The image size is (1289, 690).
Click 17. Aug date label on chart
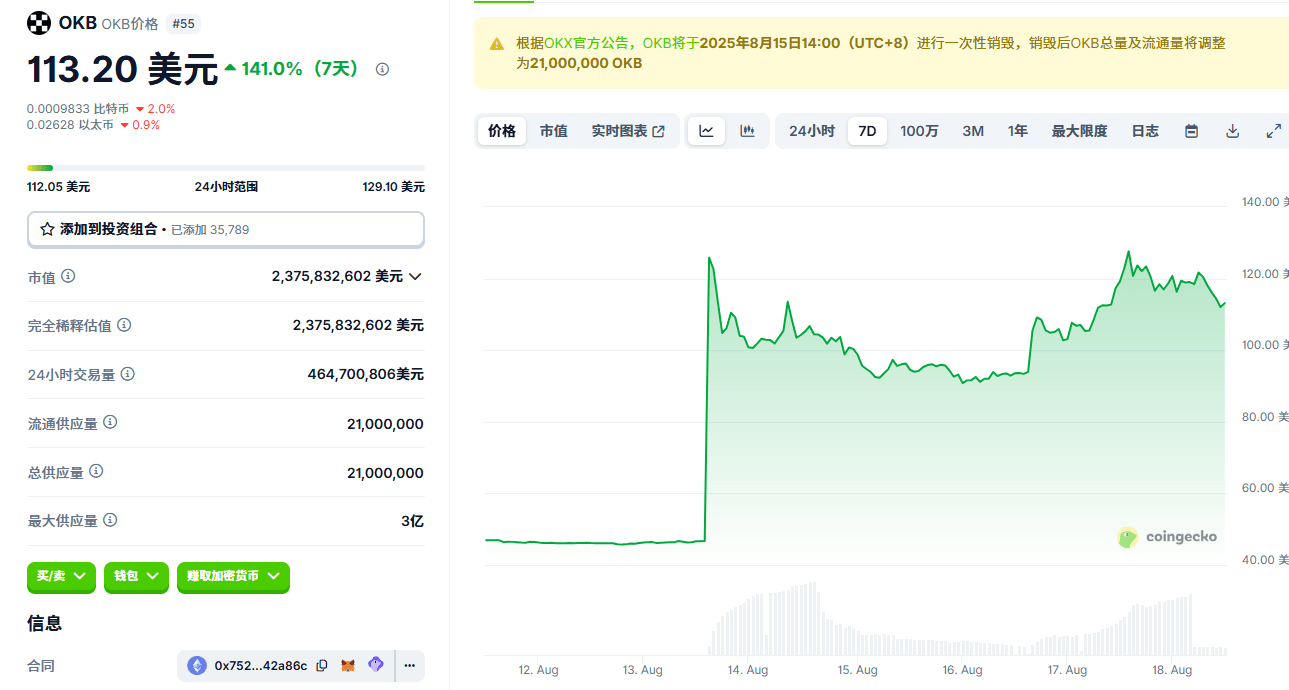pyautogui.click(x=1067, y=670)
